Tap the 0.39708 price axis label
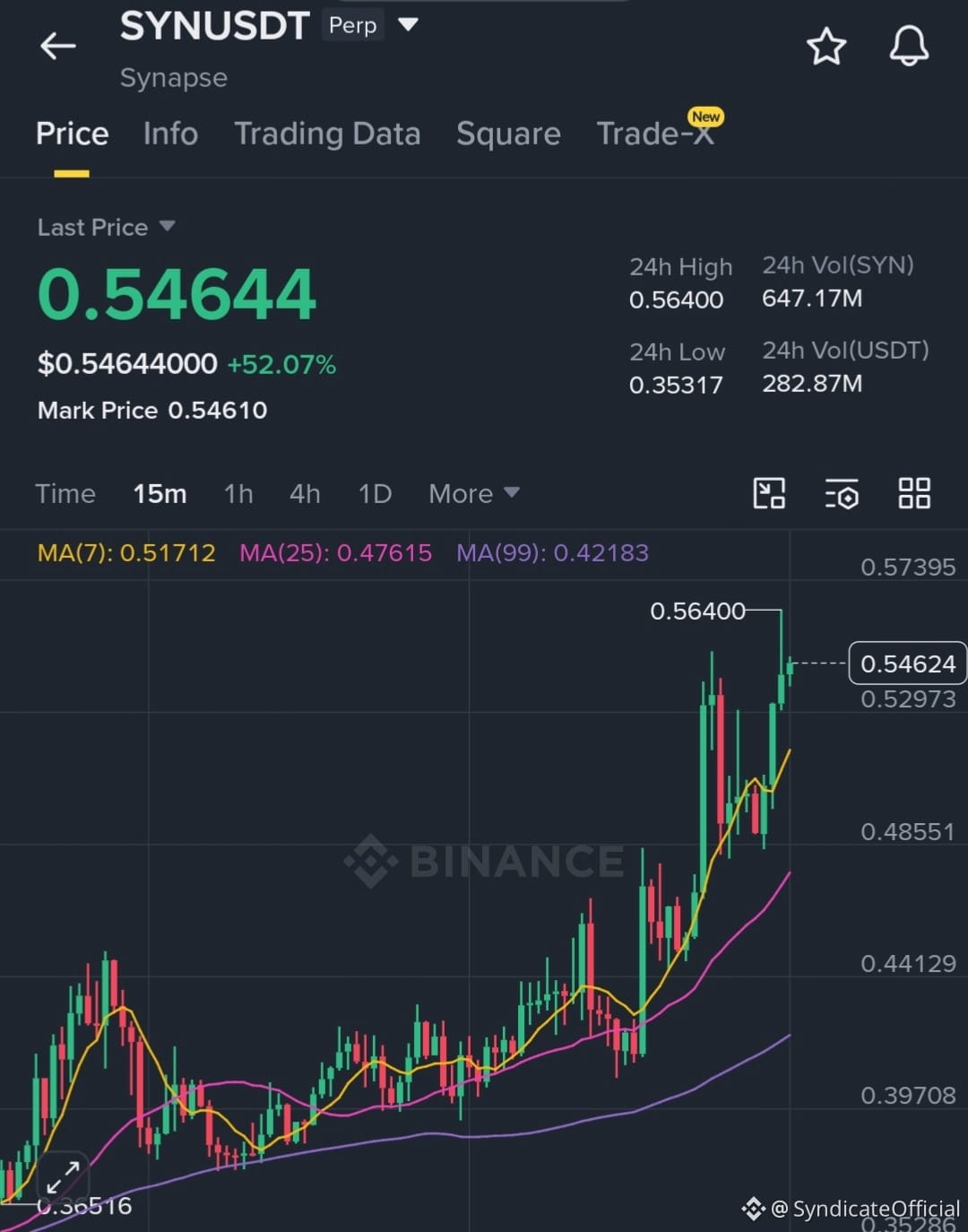968x1232 pixels. point(908,1095)
